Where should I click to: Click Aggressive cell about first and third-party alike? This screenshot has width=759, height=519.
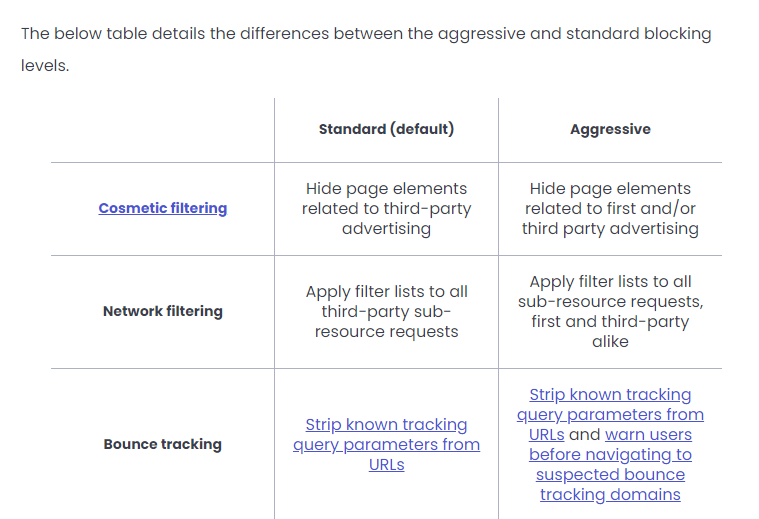[610, 311]
